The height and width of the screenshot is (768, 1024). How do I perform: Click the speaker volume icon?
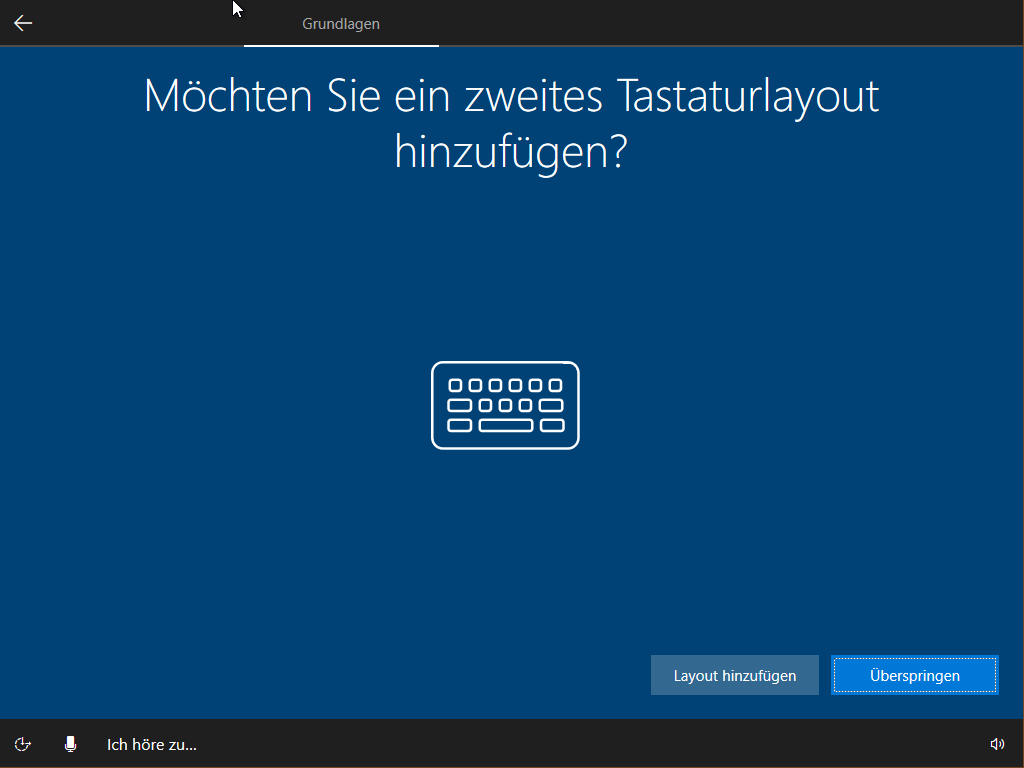click(x=997, y=744)
